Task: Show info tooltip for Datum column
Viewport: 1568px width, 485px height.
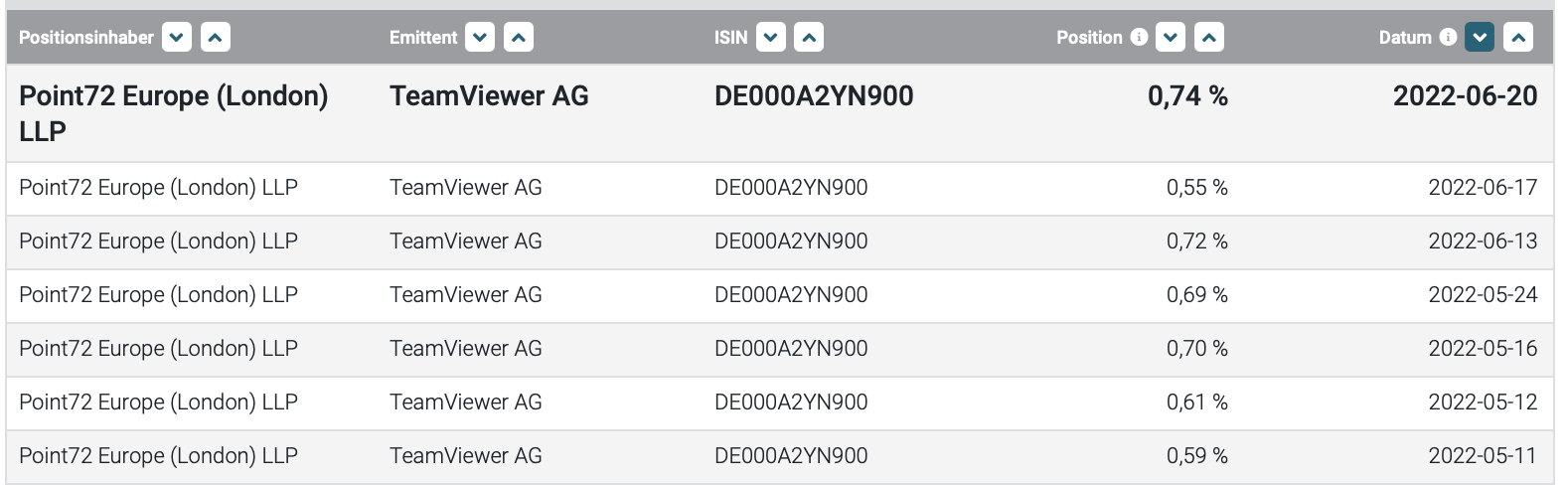Action: click(1448, 37)
